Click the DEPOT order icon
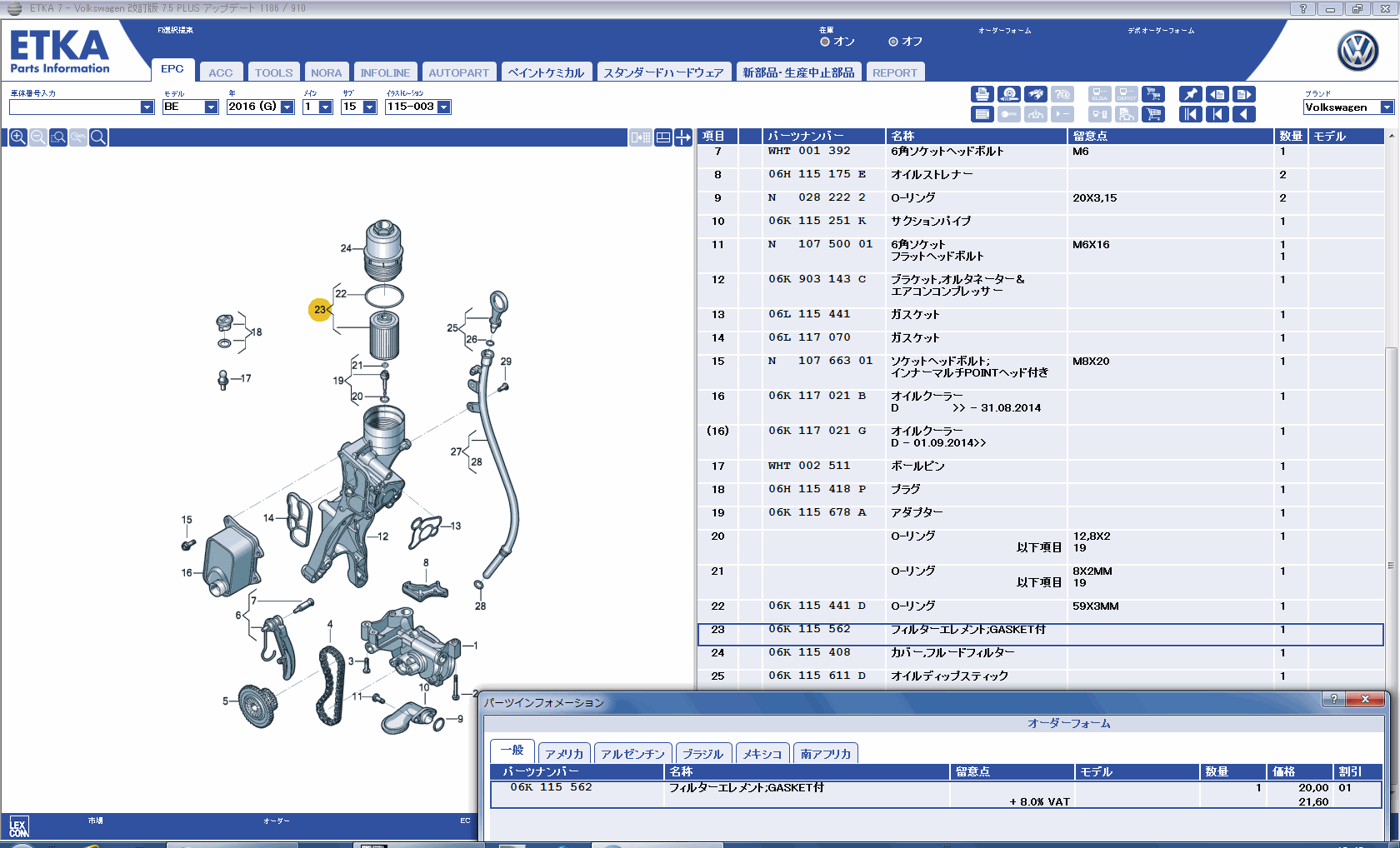 [x=1127, y=95]
